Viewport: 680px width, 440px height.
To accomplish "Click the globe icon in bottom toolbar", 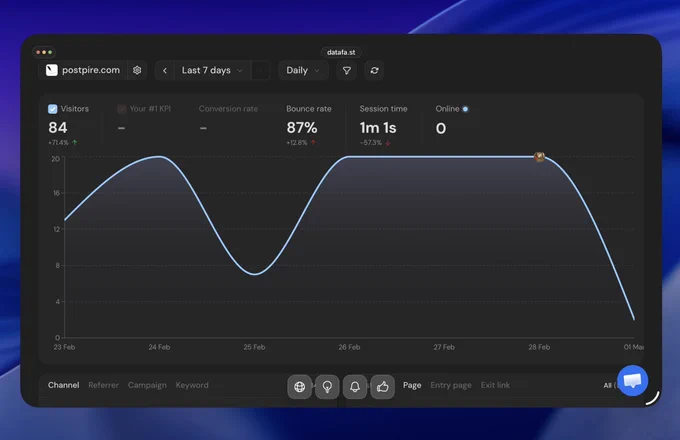I will click(300, 387).
